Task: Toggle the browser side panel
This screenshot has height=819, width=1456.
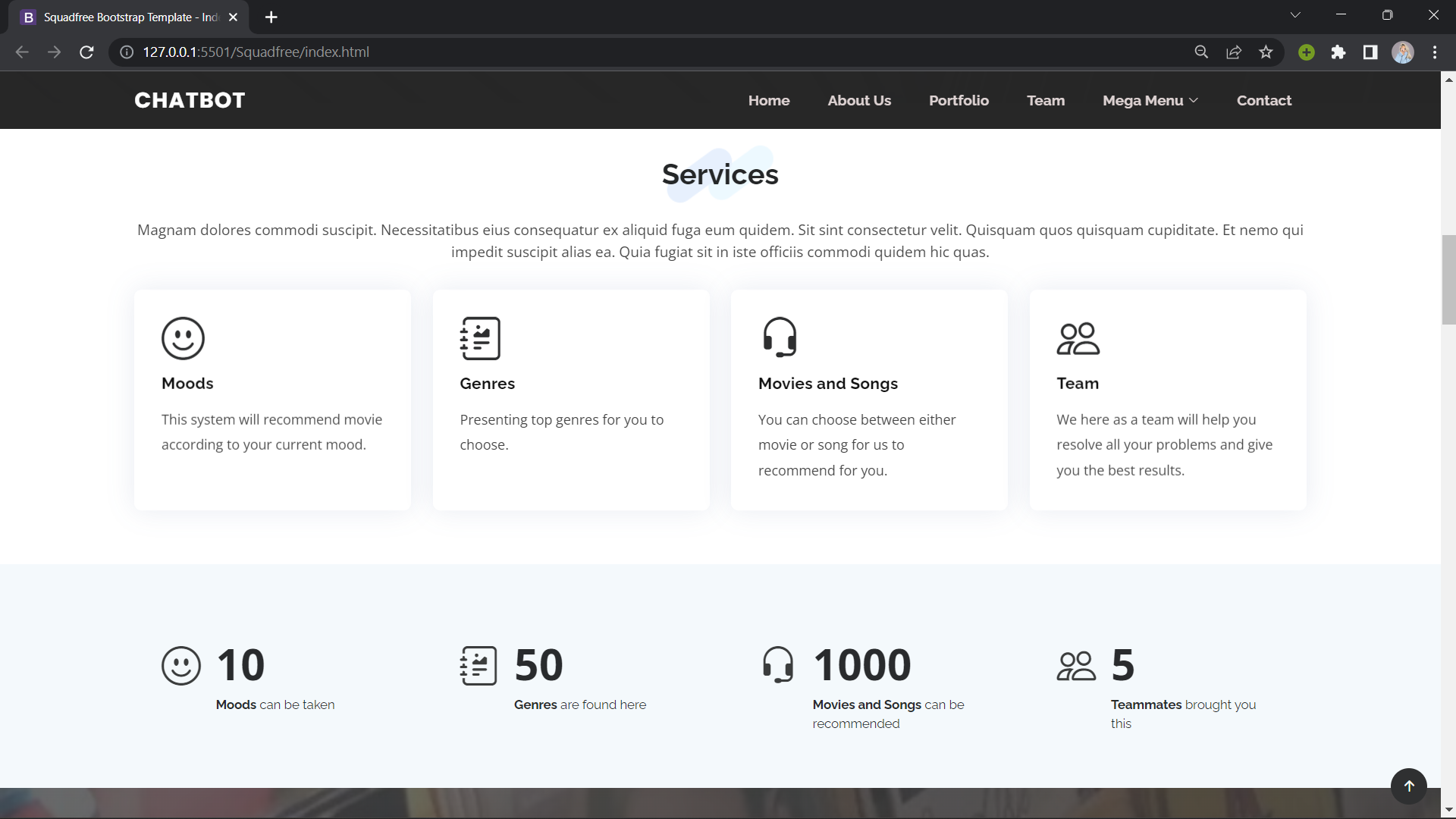Action: (x=1370, y=52)
